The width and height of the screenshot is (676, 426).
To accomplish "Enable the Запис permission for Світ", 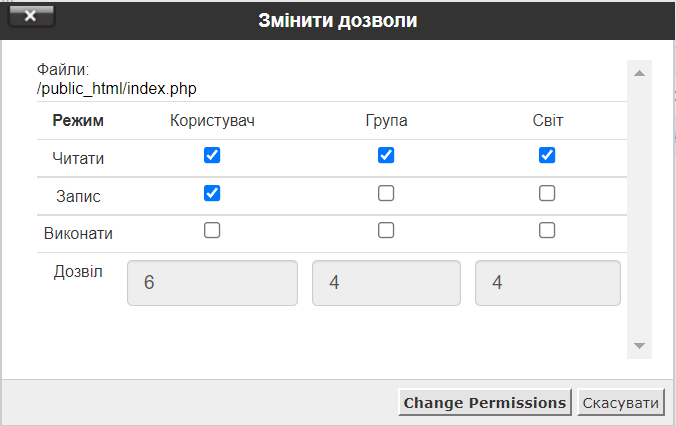I will tap(547, 193).
